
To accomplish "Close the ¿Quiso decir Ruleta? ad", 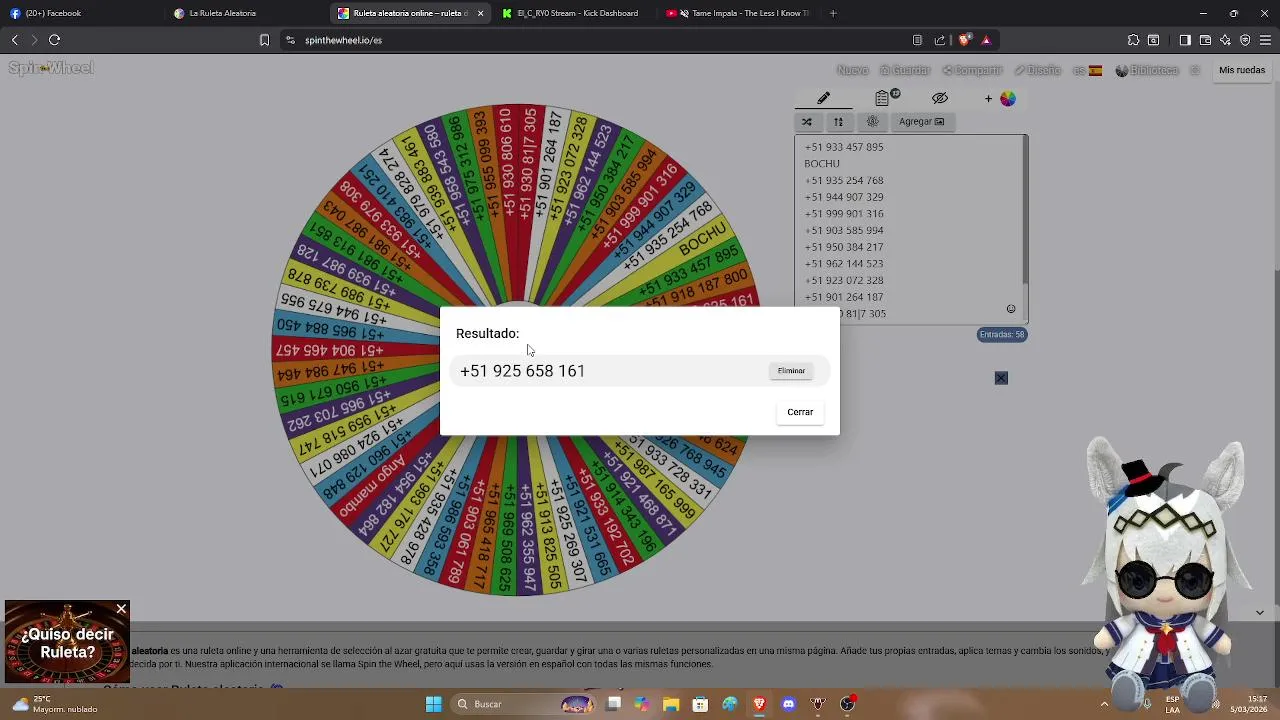I will pos(121,609).
